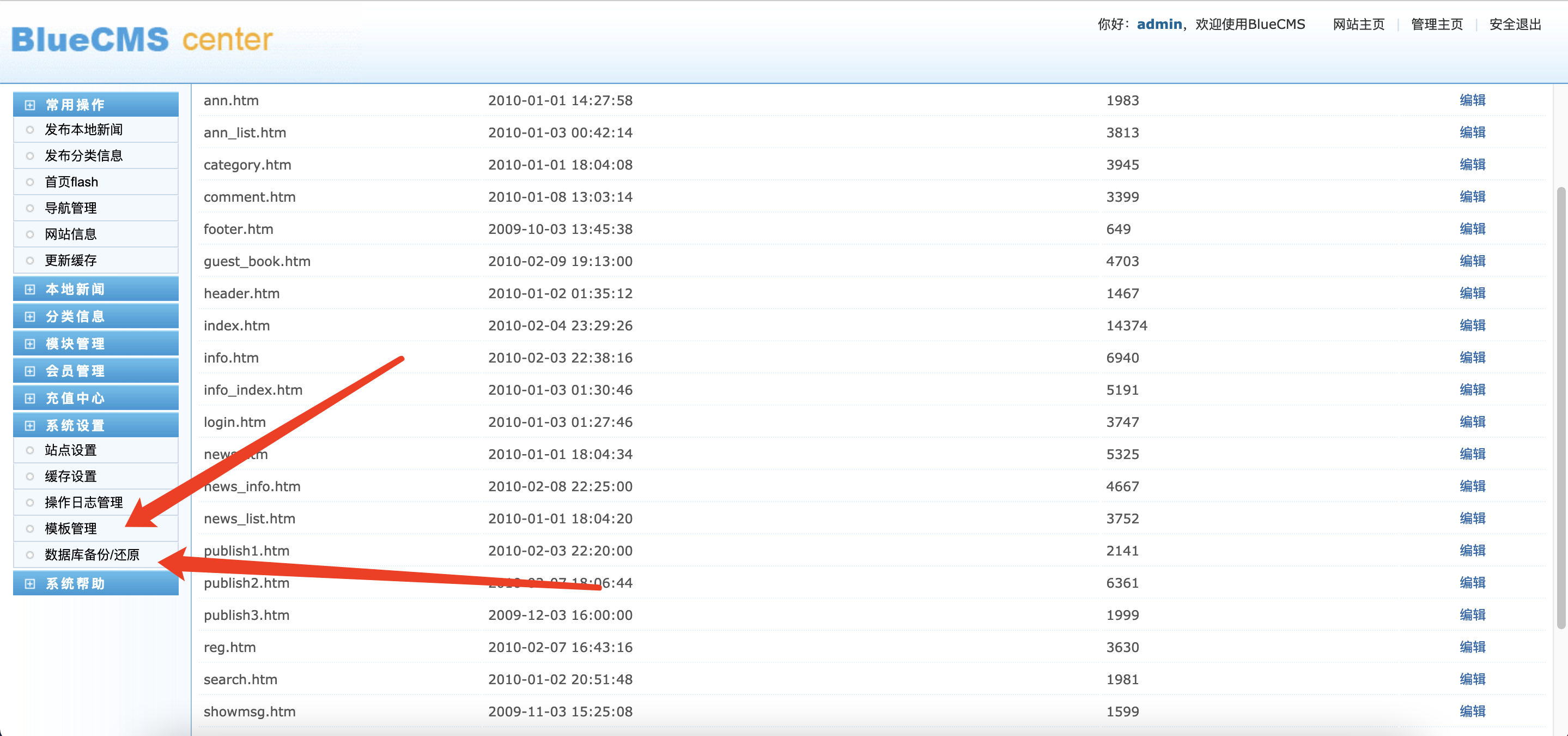Expand the 系统帮助 menu section
Screen dimensions: 1568x736
click(x=76, y=584)
